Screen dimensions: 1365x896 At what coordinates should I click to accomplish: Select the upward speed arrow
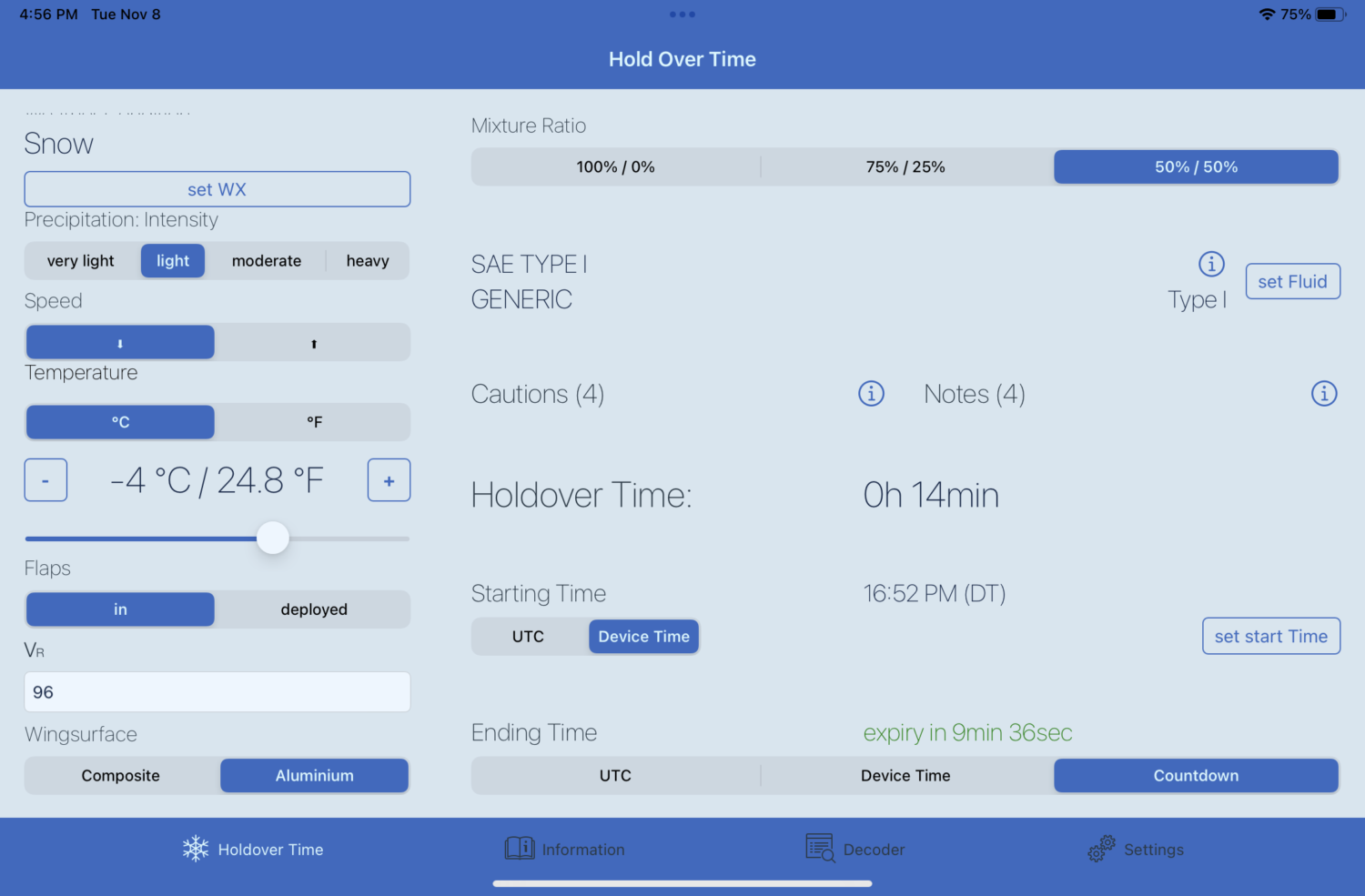tap(313, 342)
